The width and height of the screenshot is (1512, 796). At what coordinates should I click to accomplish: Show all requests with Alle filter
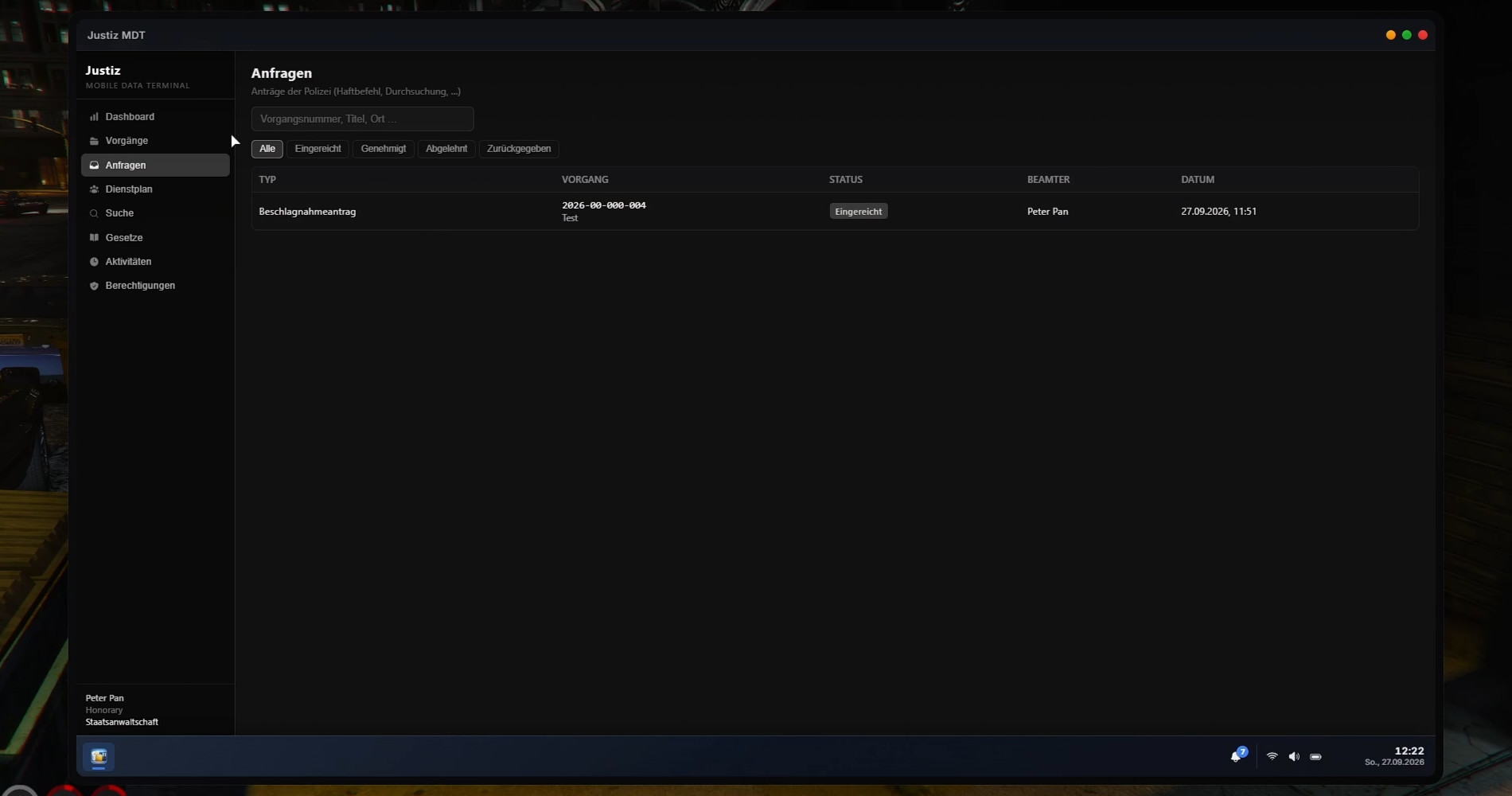tap(267, 149)
